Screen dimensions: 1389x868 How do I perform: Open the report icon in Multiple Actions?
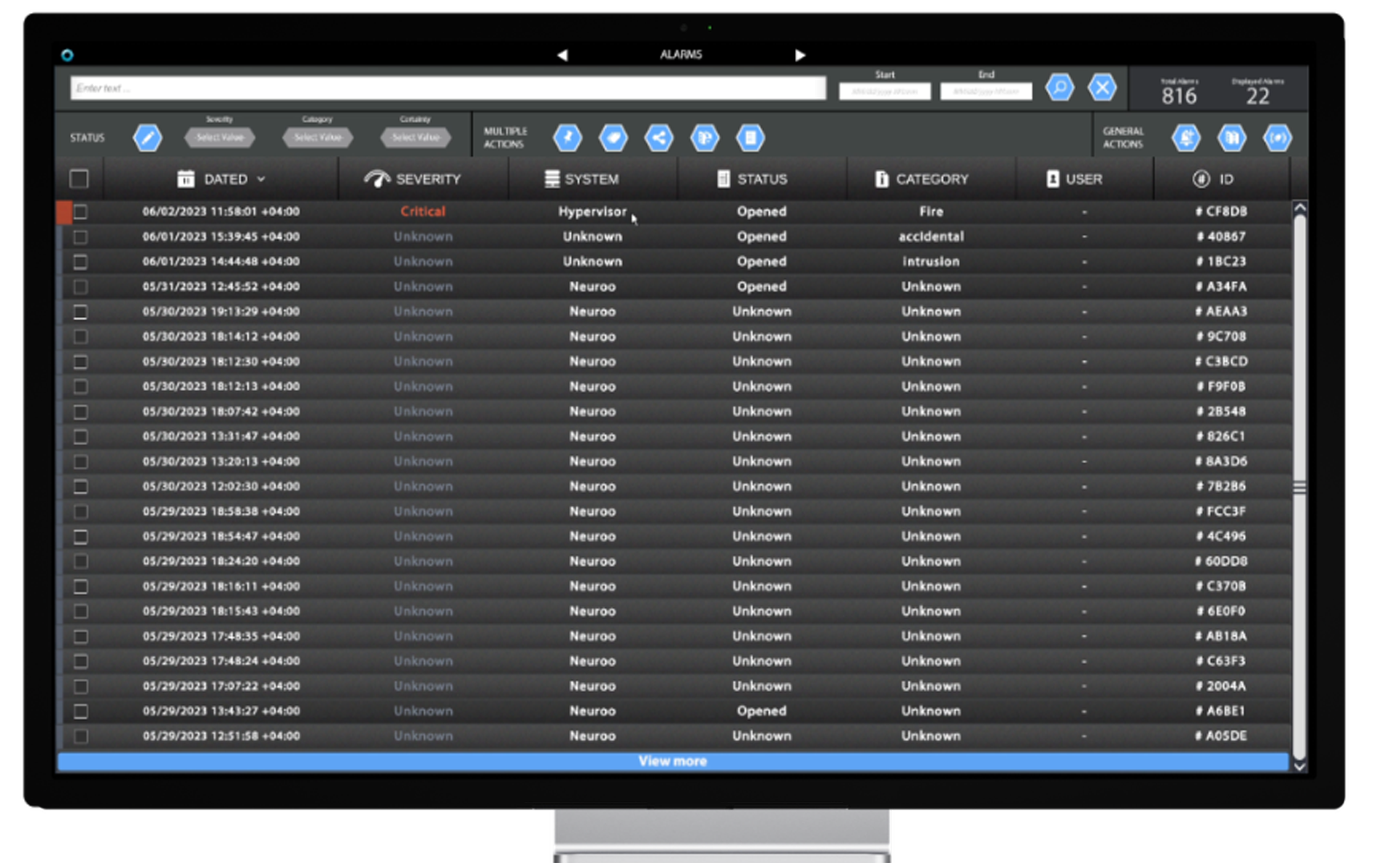click(750, 138)
